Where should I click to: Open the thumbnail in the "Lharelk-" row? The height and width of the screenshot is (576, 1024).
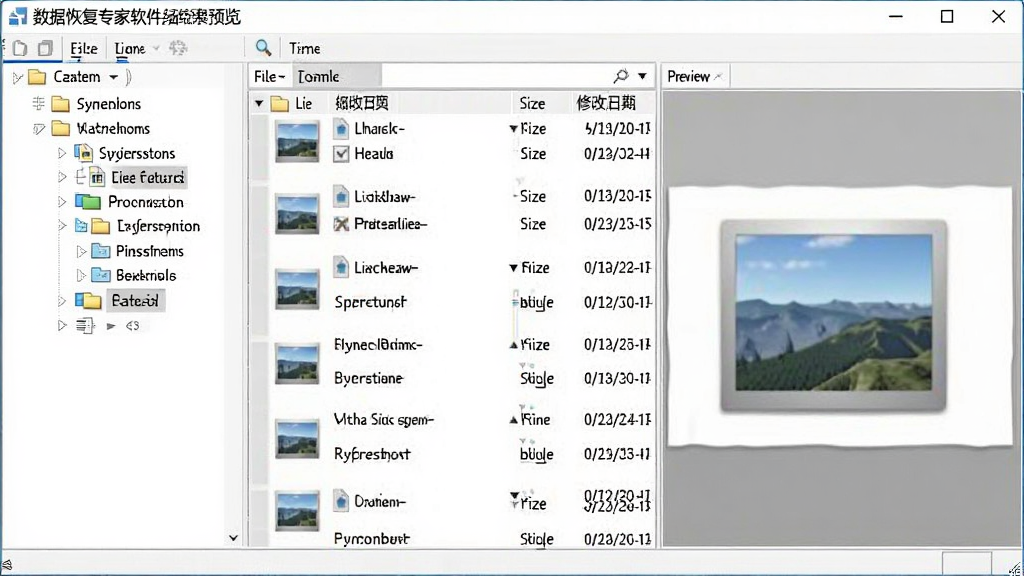point(297,141)
